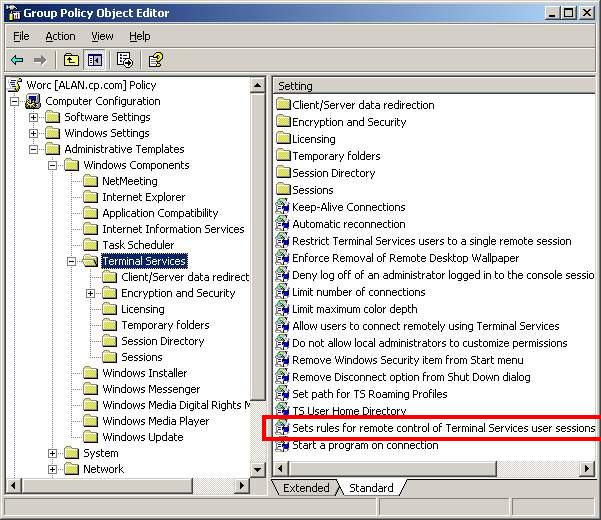Click the Forward arrow toolbar icon

coord(40,60)
